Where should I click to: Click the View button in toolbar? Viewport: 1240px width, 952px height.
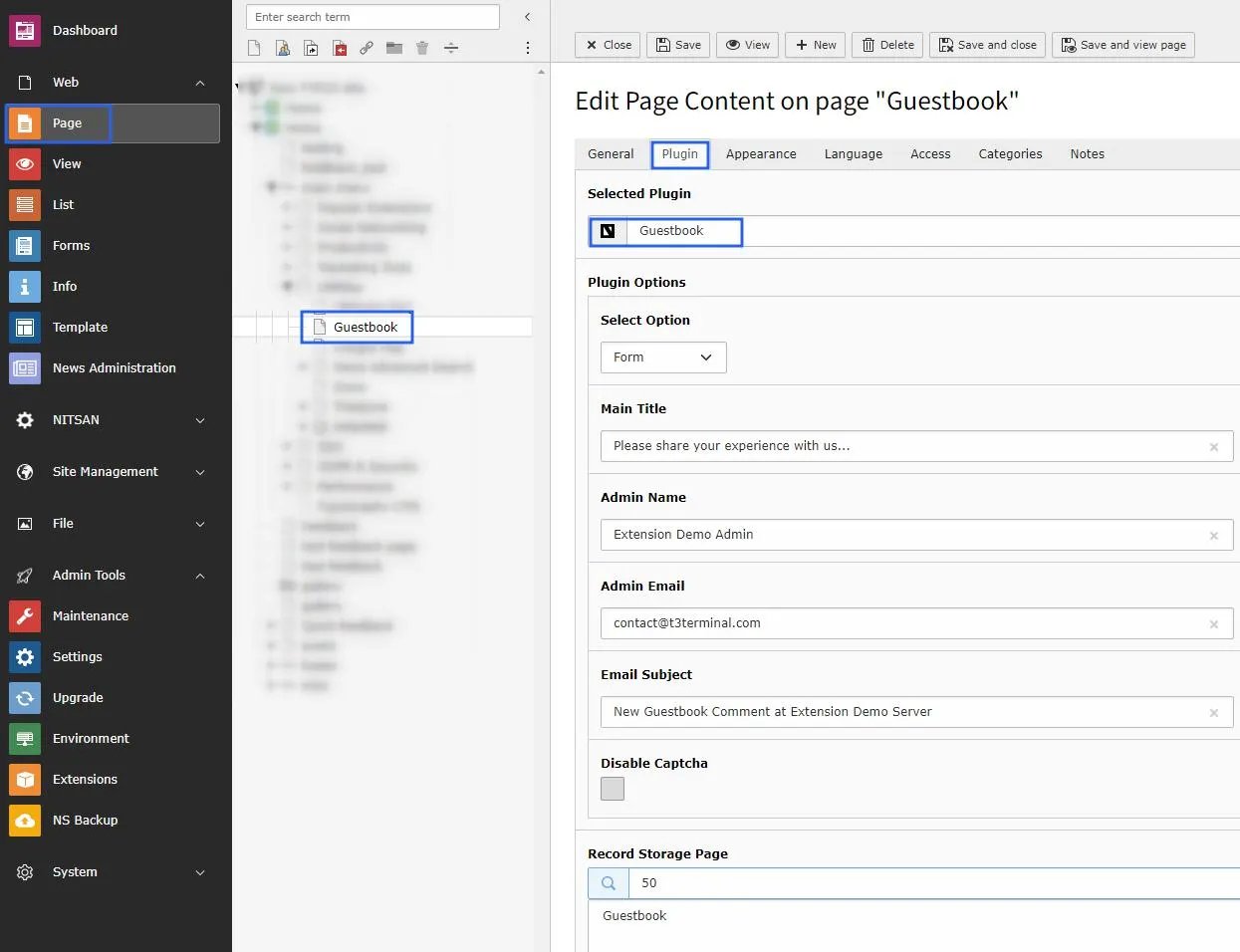tap(748, 45)
